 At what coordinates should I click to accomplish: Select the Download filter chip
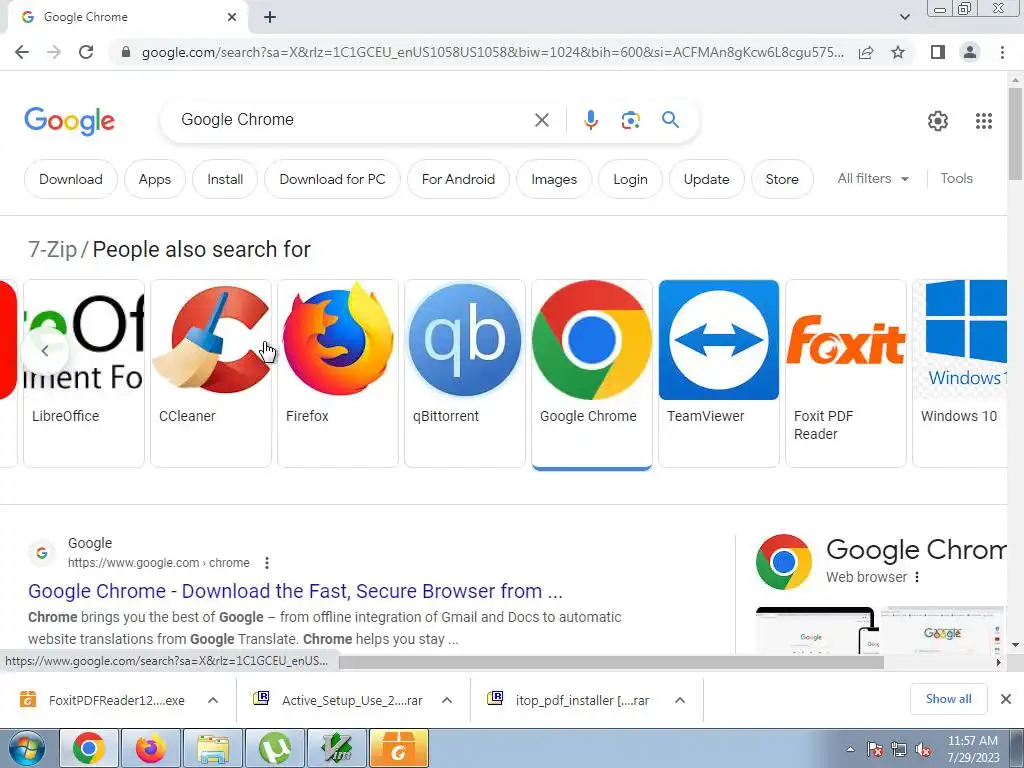click(x=71, y=179)
